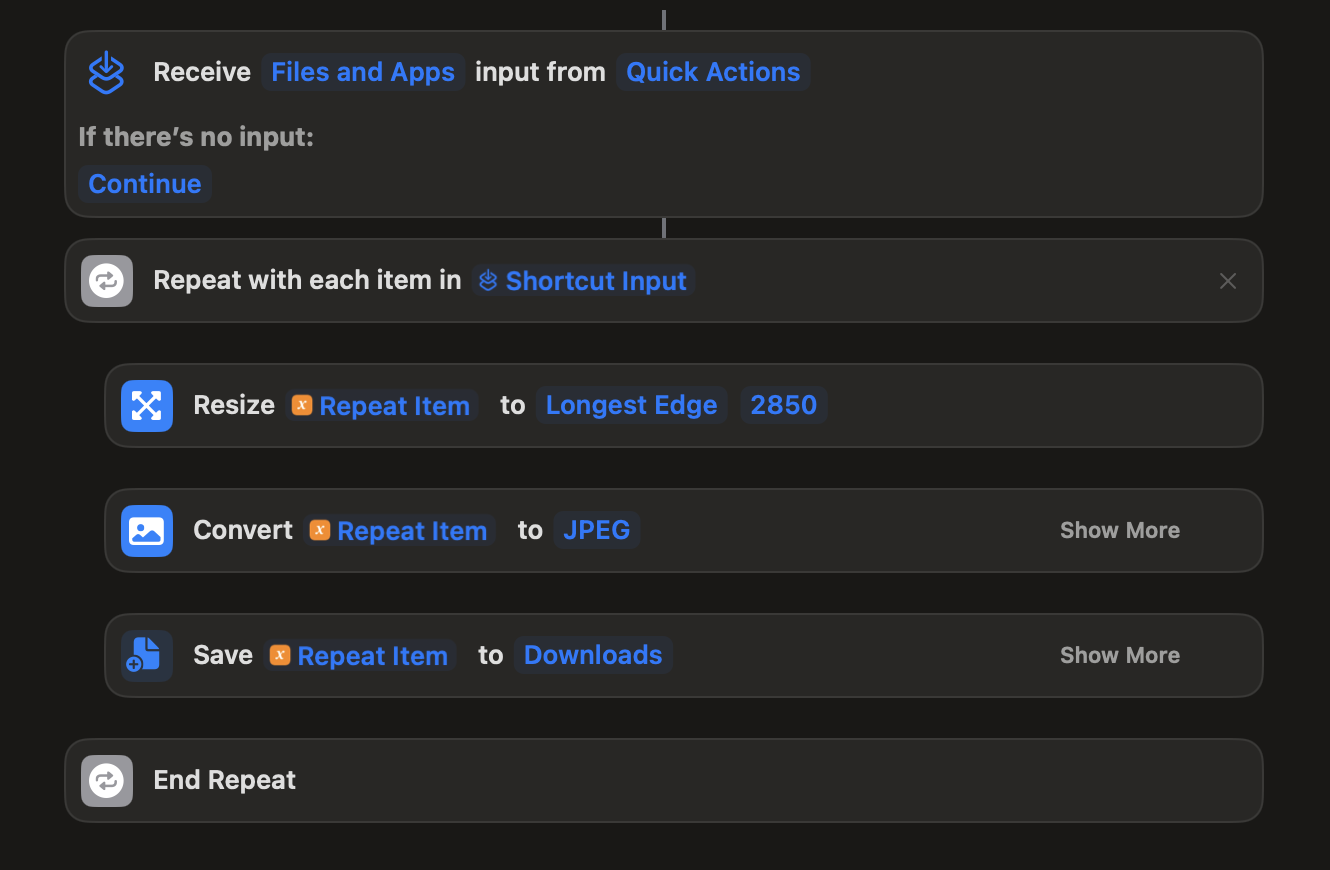Click the End Repeat loop icon

tap(106, 780)
